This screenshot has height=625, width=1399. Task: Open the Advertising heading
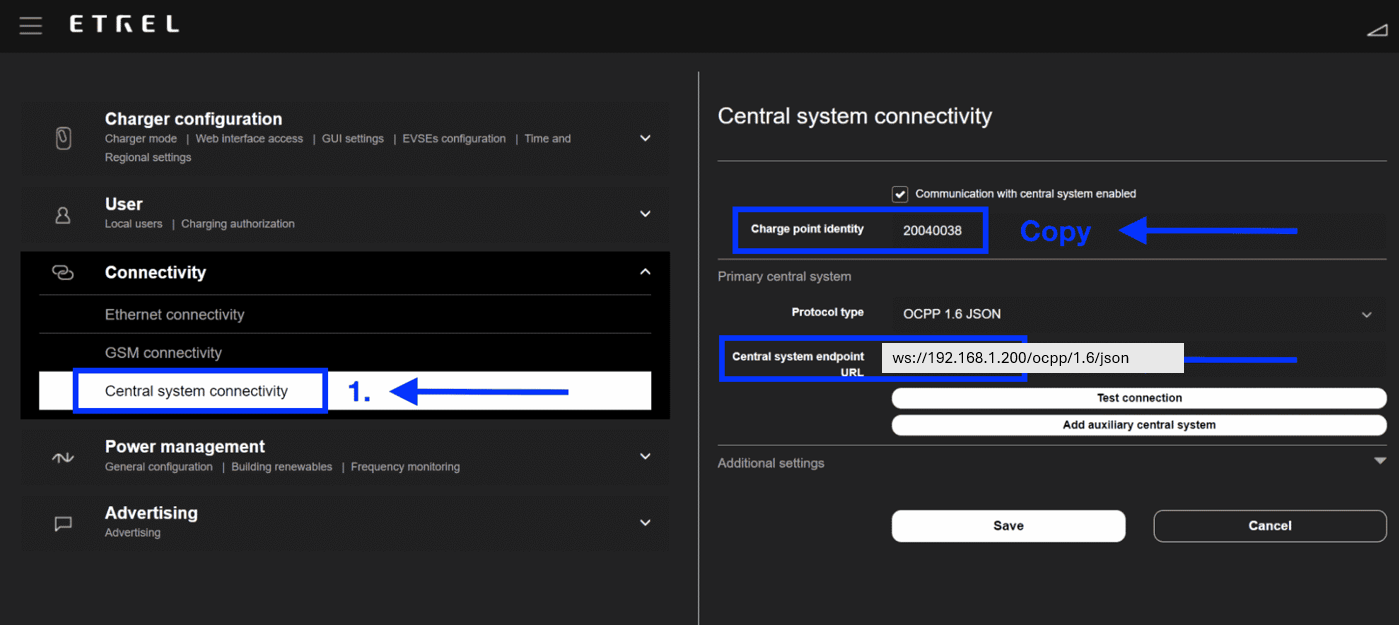click(151, 513)
